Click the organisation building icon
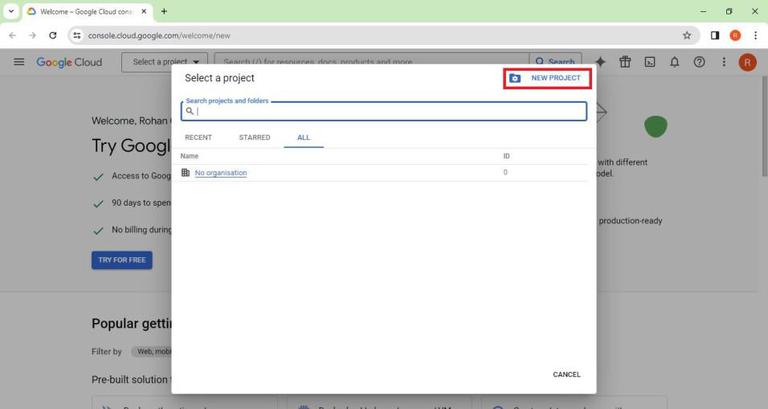The width and height of the screenshot is (768, 409). 185,172
